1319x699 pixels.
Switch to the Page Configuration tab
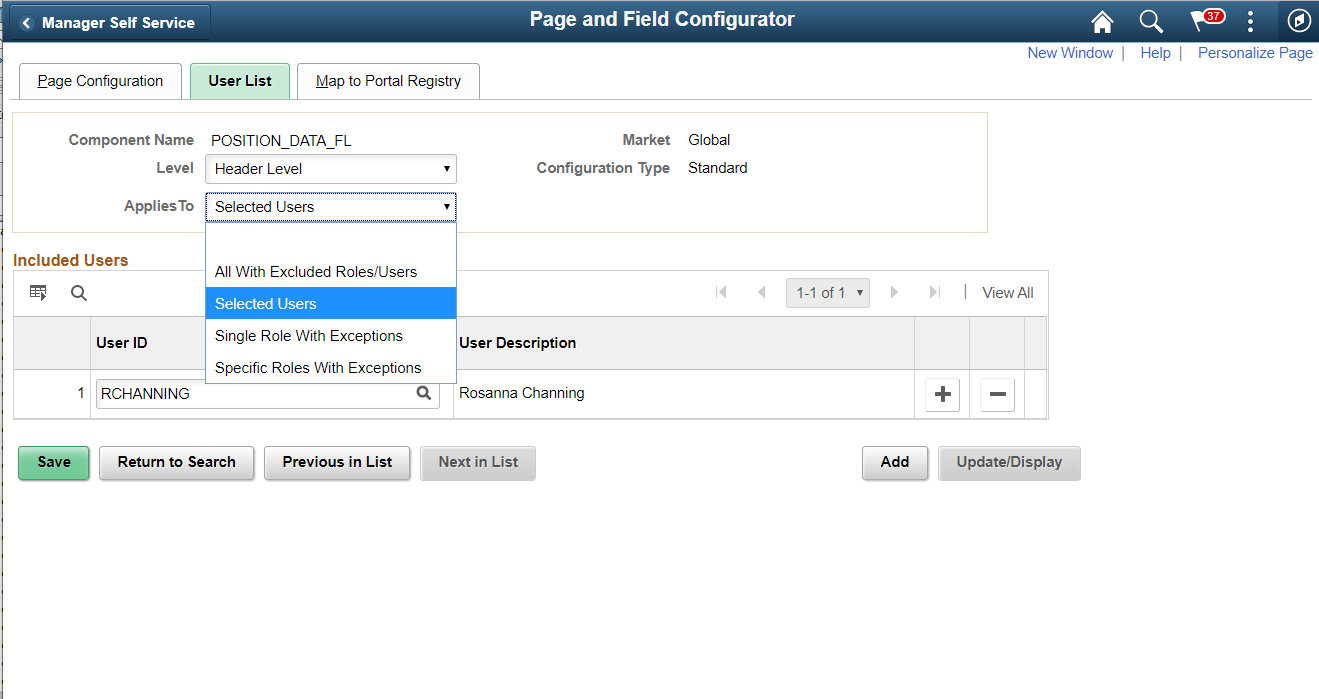pyautogui.click(x=100, y=81)
